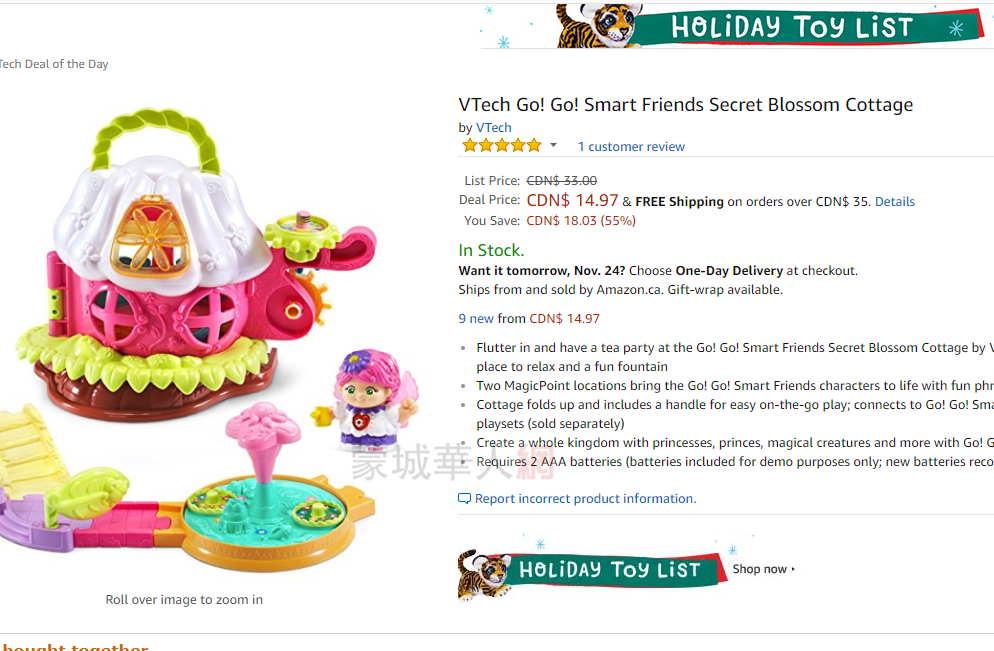This screenshot has width=994, height=651.
Task: Expand the star rating dropdown arrow
Action: coord(553,146)
